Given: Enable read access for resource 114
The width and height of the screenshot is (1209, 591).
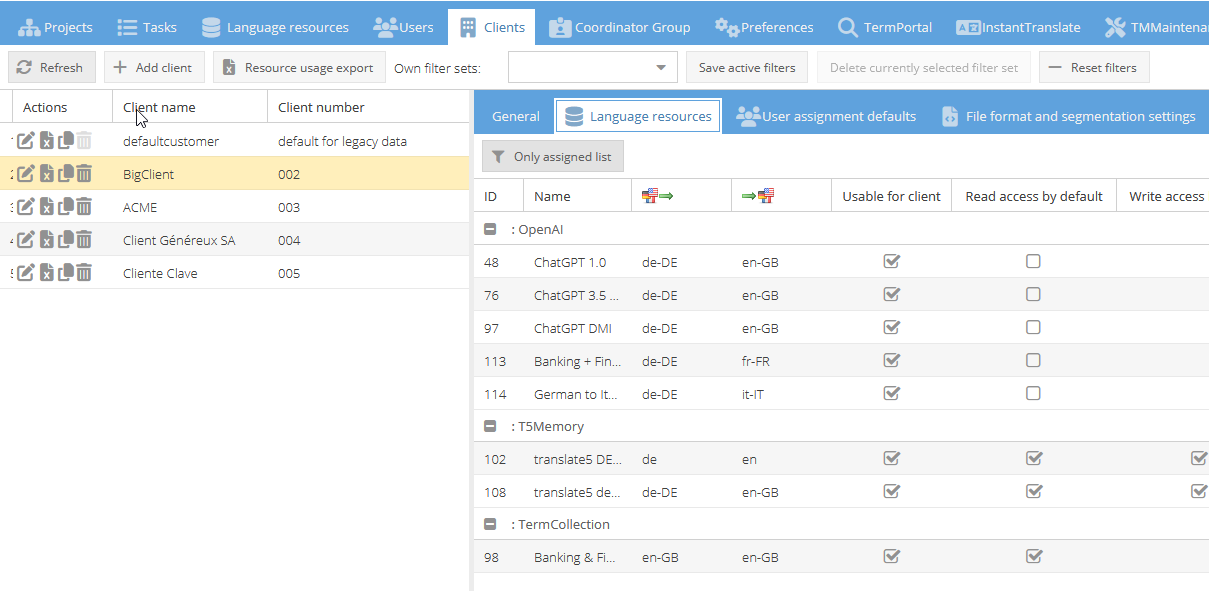Looking at the screenshot, I should pos(1034,393).
